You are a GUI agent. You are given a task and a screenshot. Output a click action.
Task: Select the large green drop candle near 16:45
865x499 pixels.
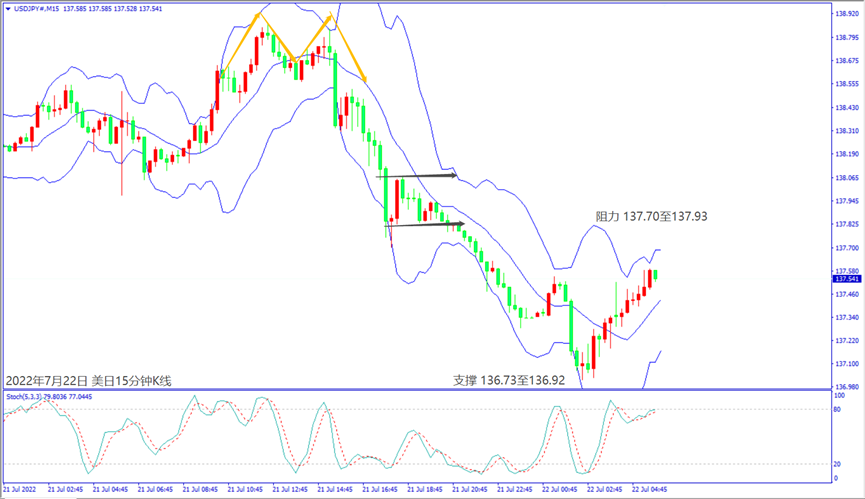tap(384, 195)
